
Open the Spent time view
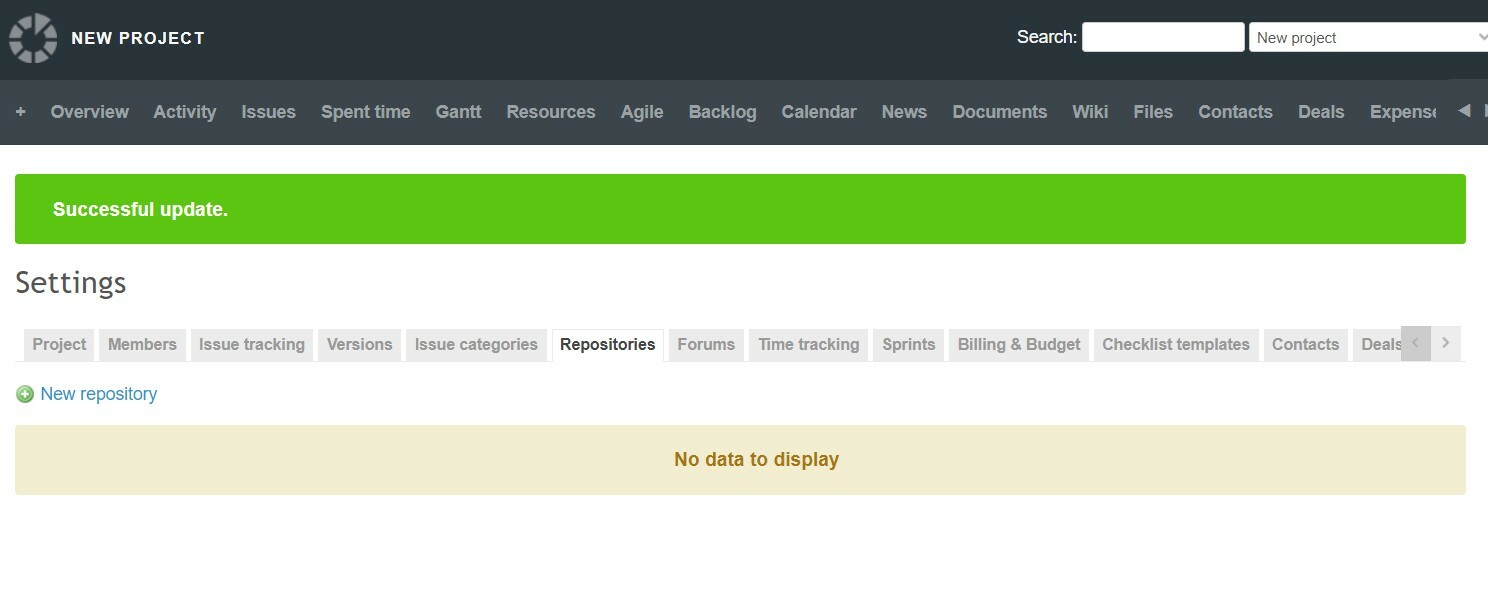click(365, 112)
